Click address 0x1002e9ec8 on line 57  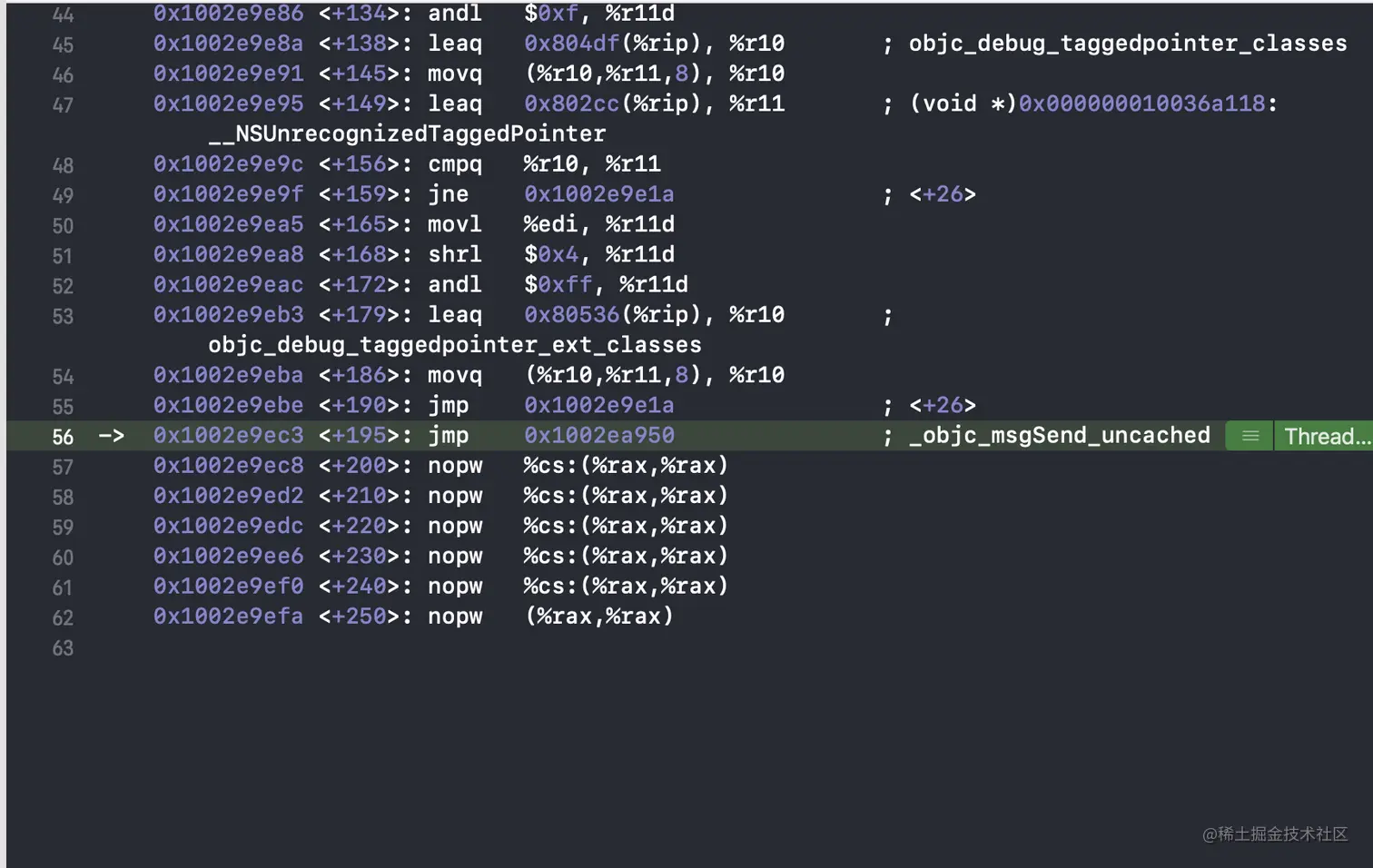click(x=228, y=465)
